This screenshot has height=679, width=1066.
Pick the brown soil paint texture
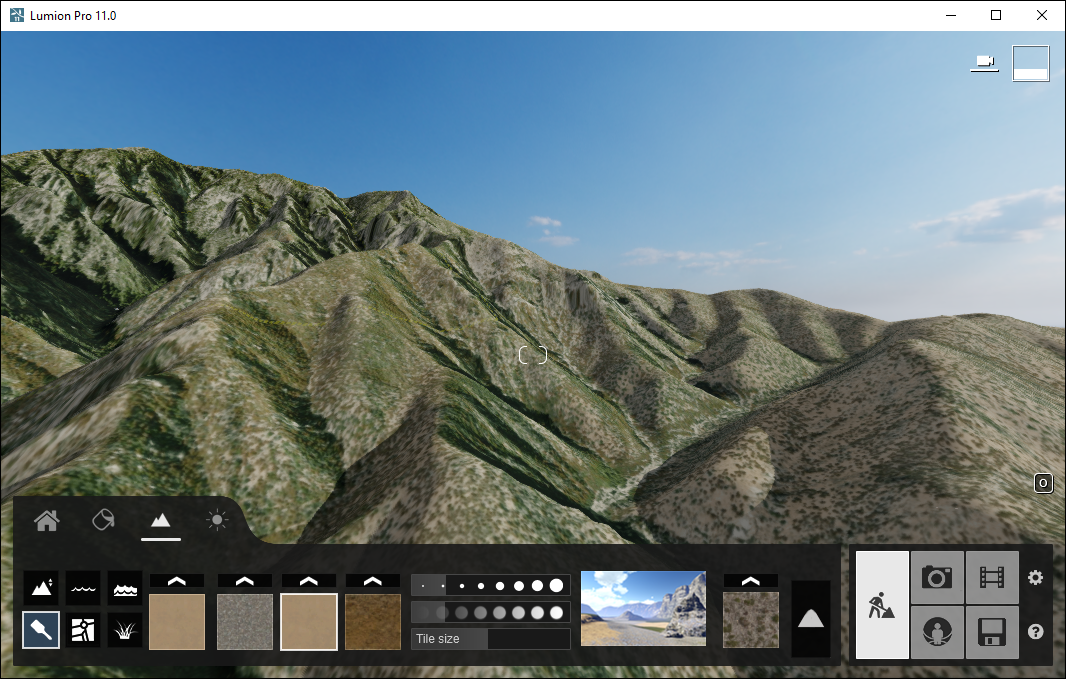click(x=373, y=622)
